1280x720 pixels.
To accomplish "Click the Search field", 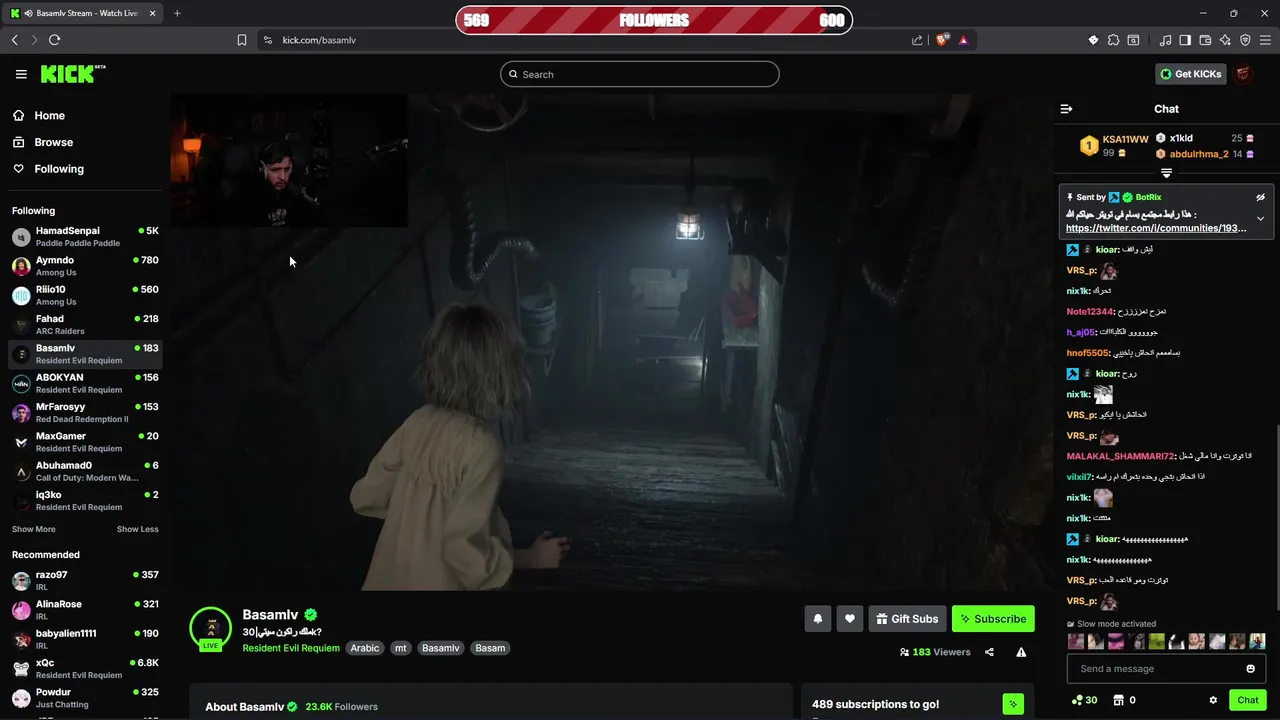I will (x=640, y=74).
